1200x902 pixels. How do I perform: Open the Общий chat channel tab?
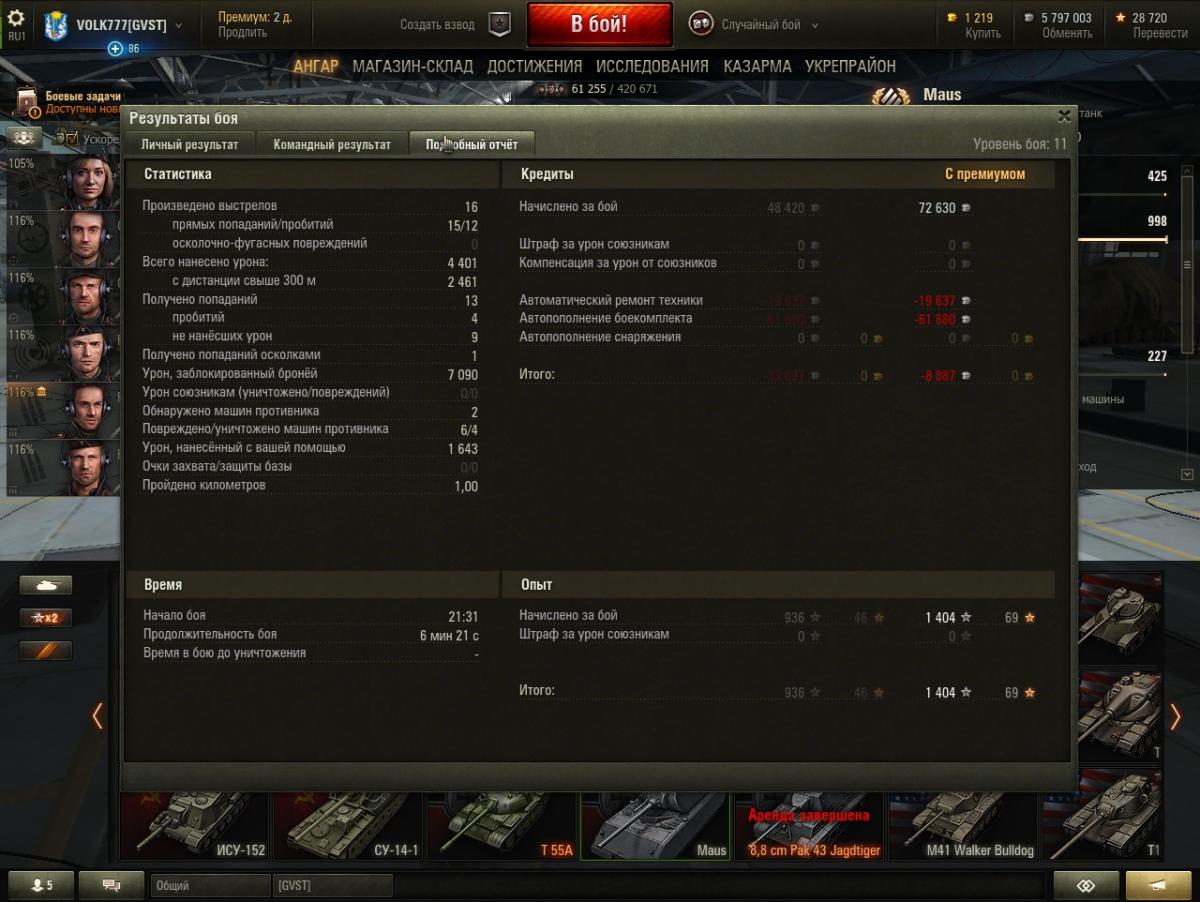coord(210,886)
